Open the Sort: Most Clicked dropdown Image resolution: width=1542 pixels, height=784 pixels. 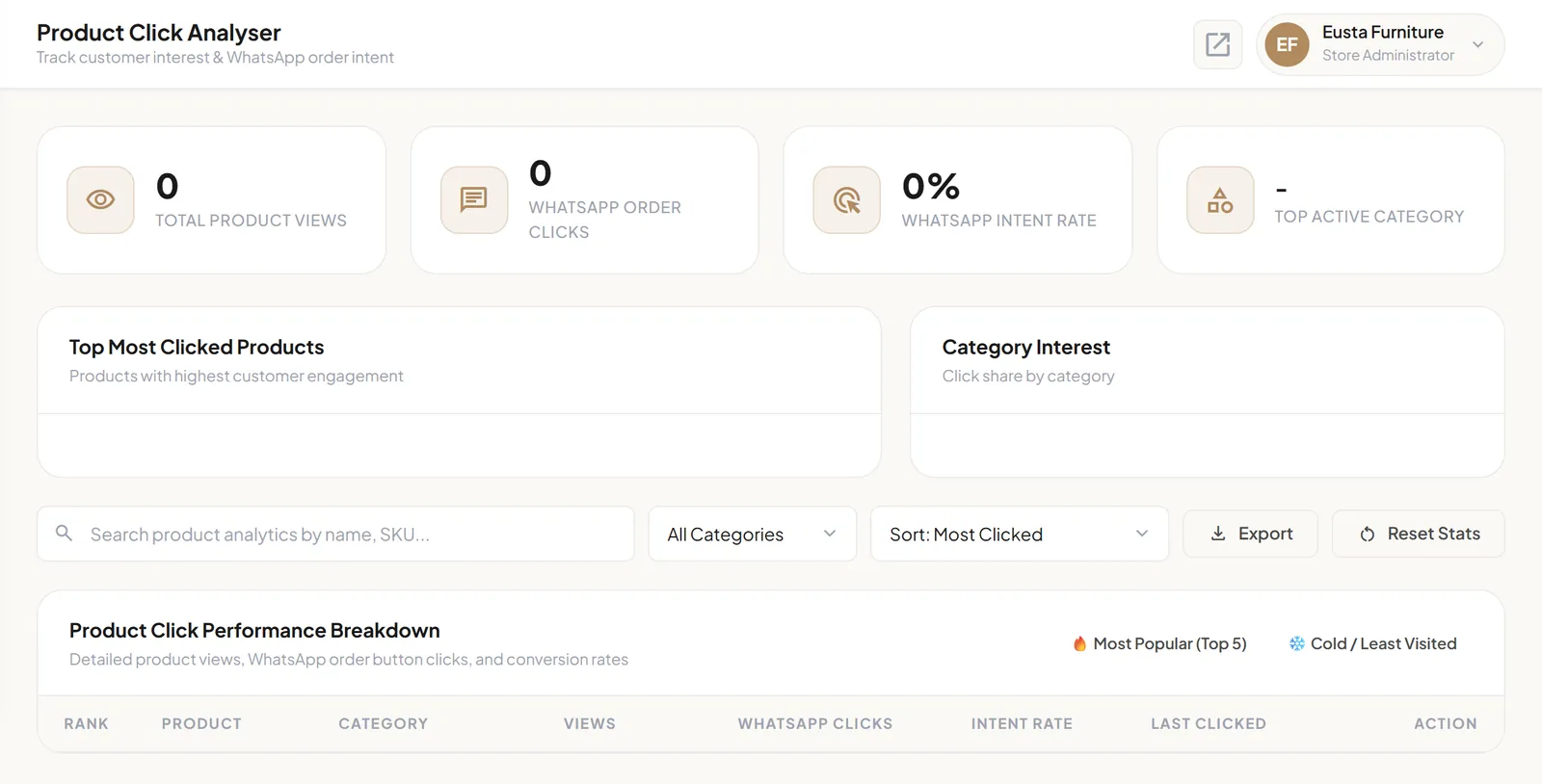tap(1019, 534)
